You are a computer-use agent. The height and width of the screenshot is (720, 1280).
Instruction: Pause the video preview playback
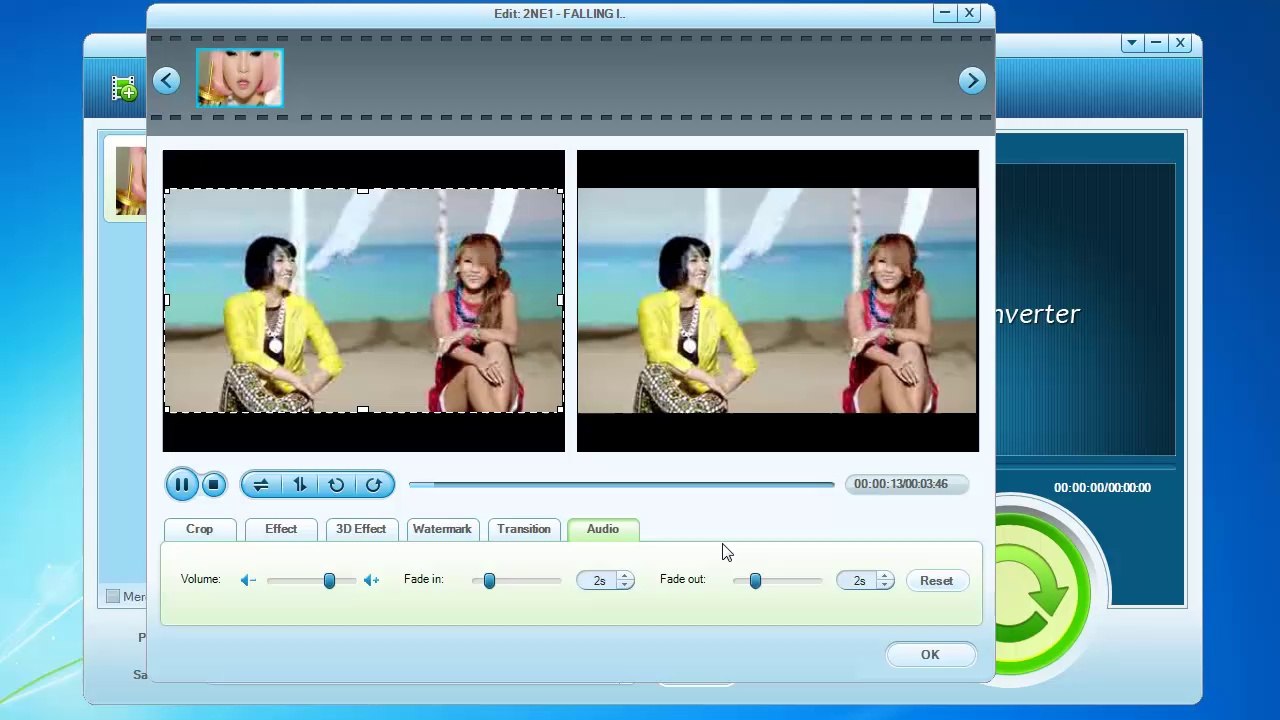pyautogui.click(x=182, y=485)
